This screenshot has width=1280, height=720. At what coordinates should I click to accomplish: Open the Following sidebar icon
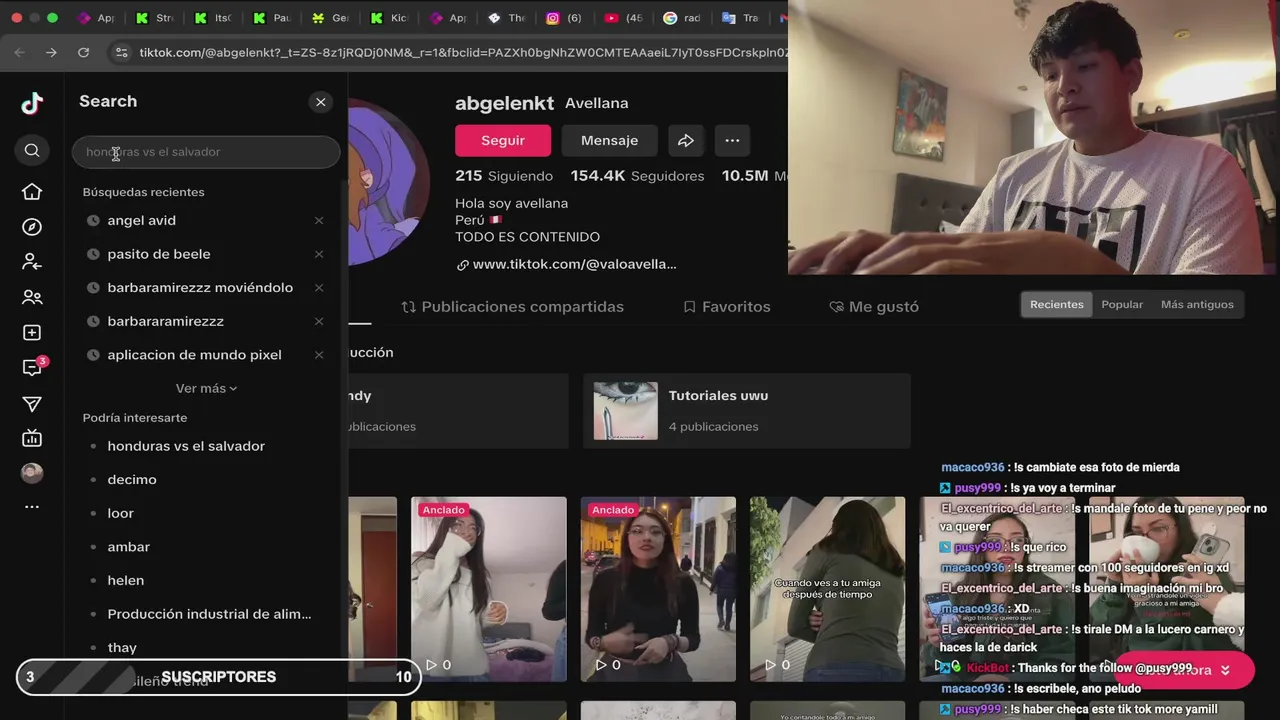click(32, 262)
